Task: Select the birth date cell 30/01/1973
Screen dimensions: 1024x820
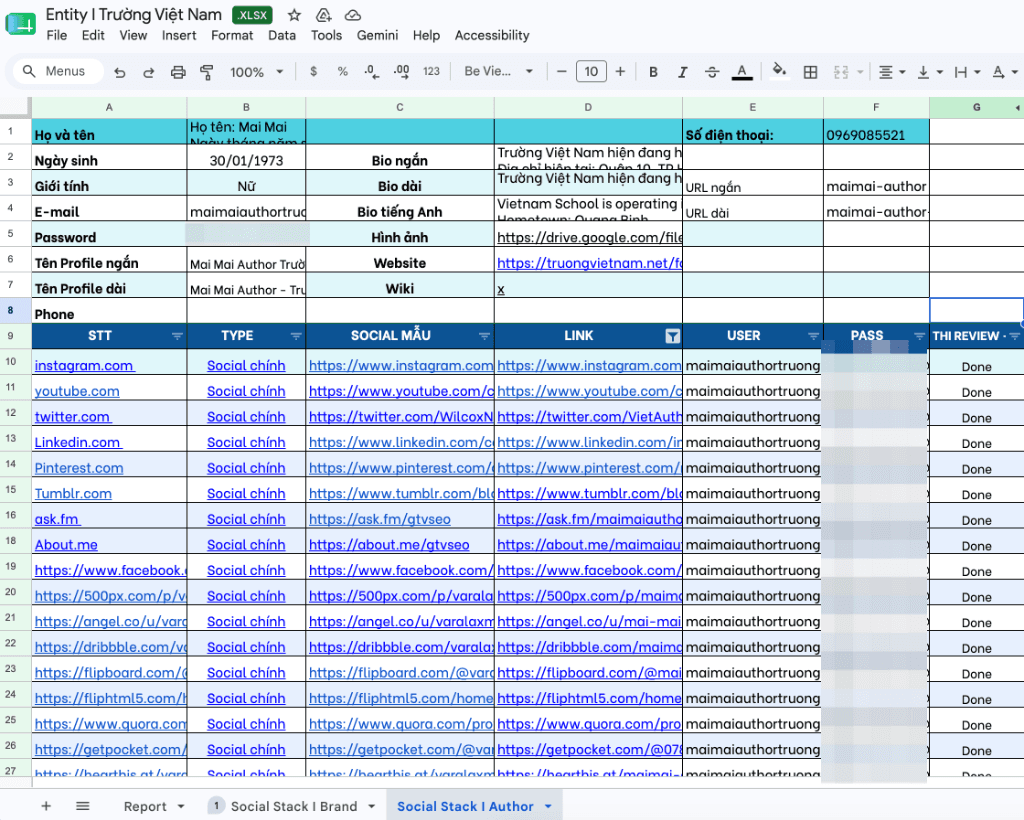Action: point(246,157)
